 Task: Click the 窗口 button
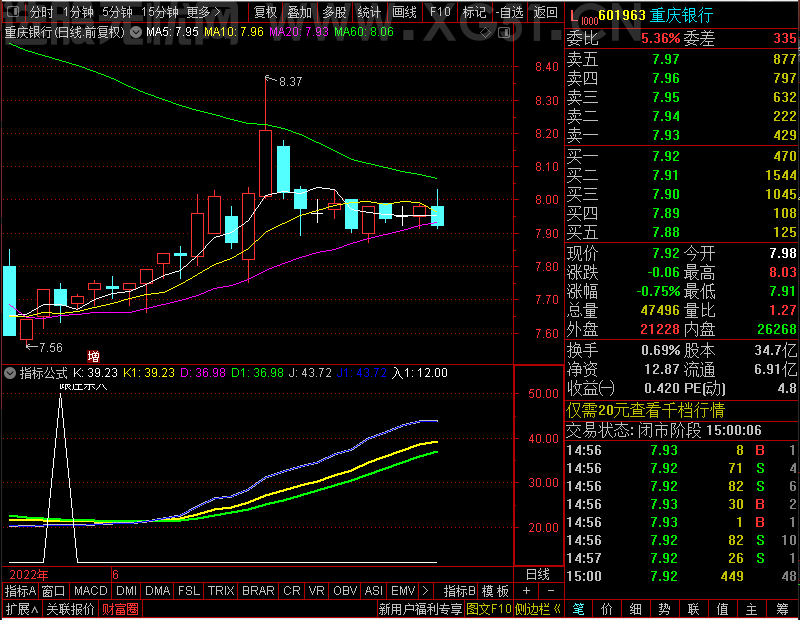point(54,591)
